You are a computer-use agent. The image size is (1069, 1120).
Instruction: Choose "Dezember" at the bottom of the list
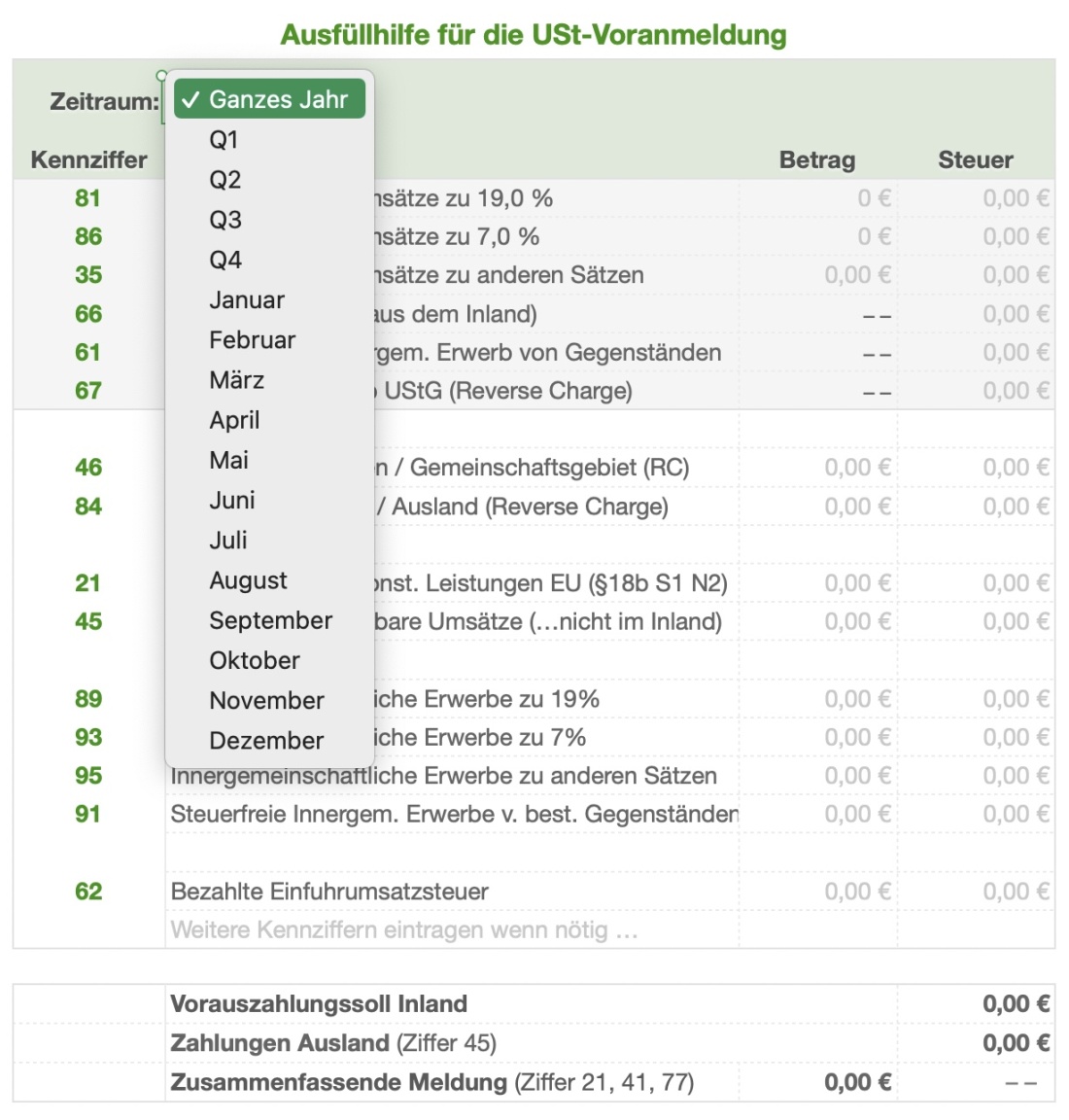264,740
